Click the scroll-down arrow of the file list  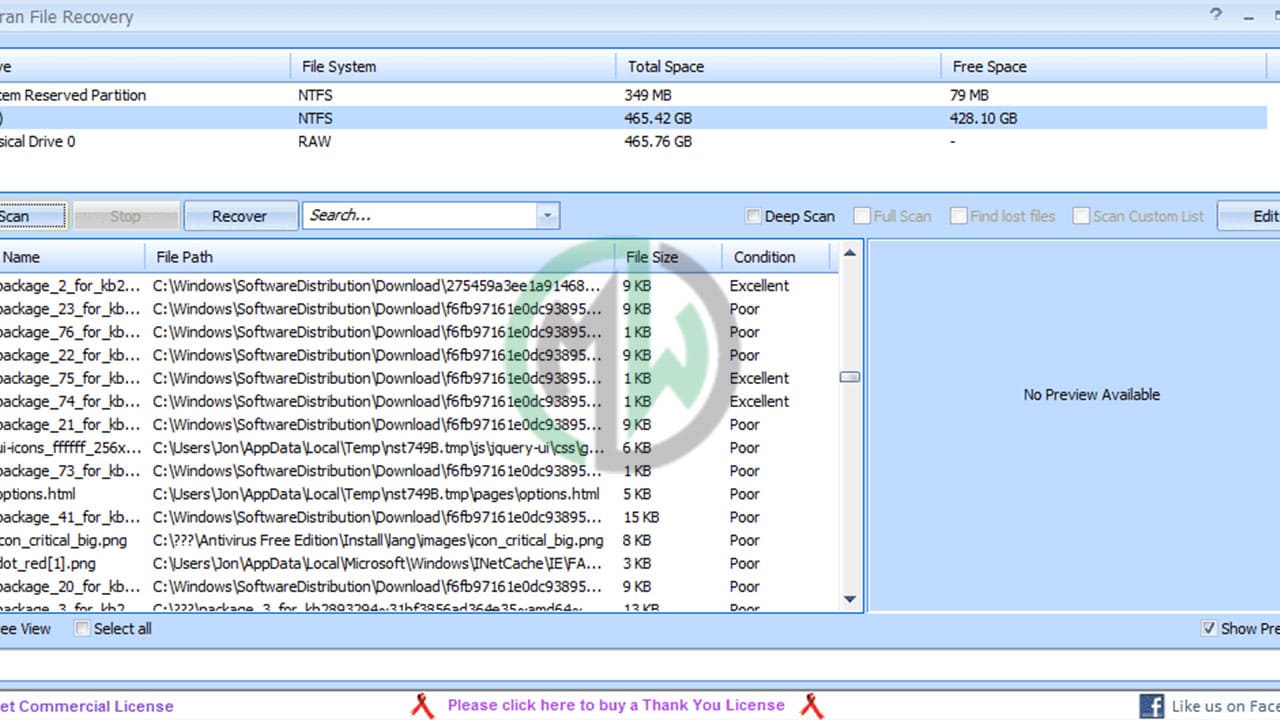coord(849,600)
